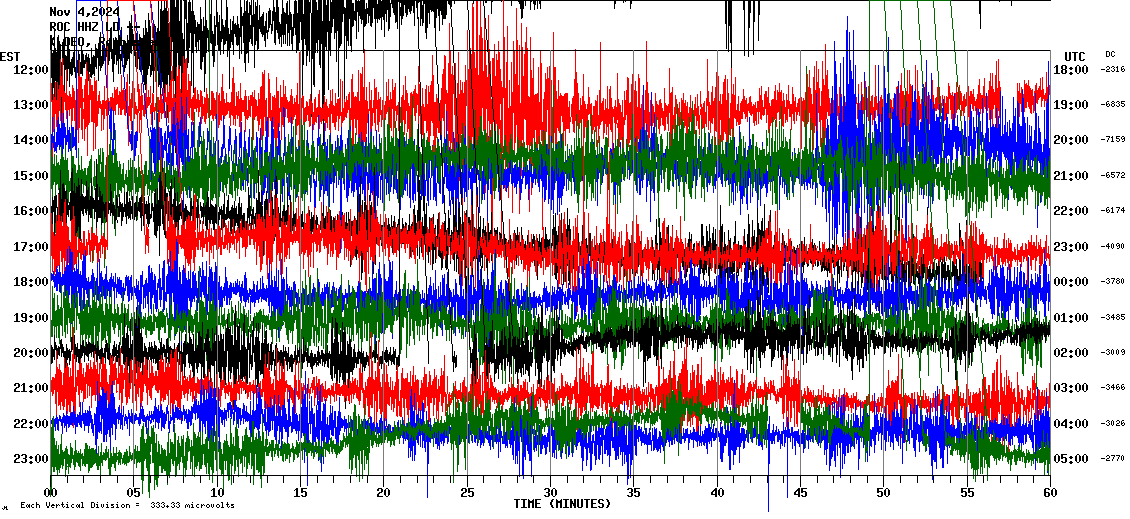1130x519 pixels.
Task: Click the -2770 DC offset value
Action: point(1113,459)
